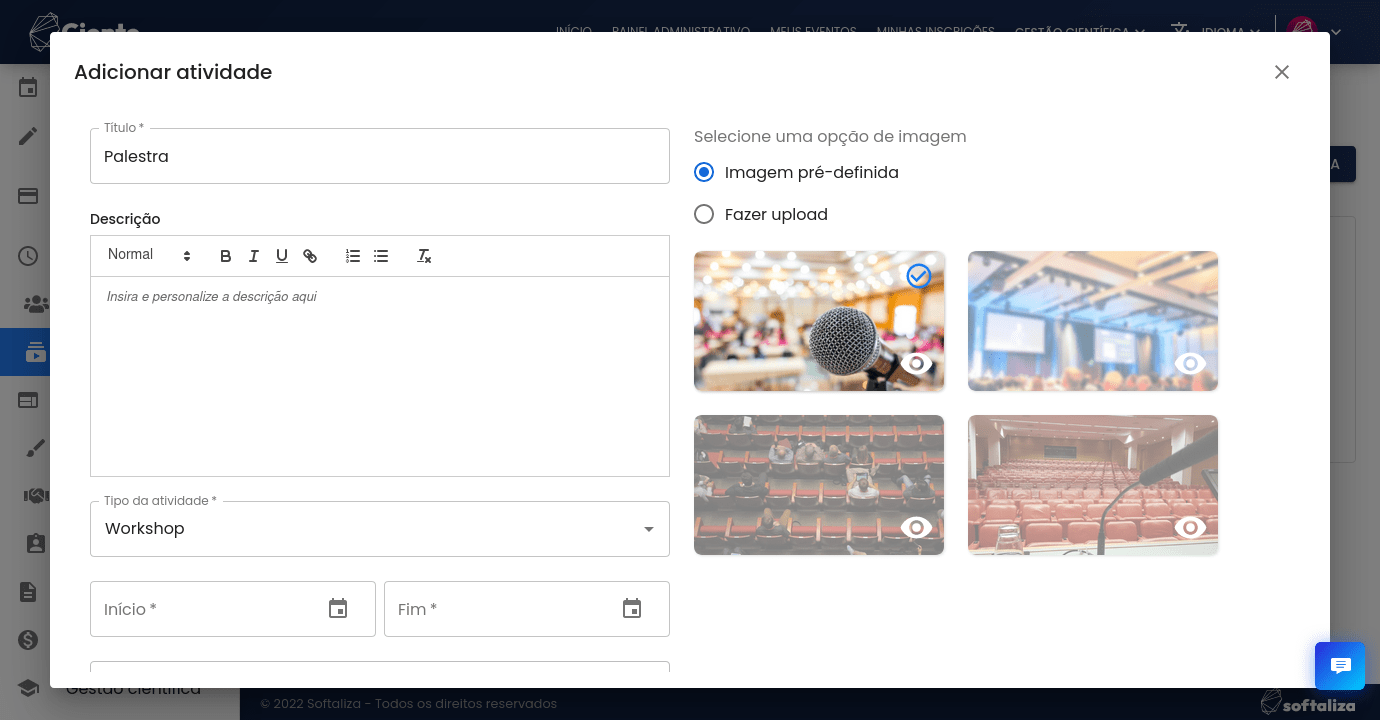Choose the Fazer upload radio option
The width and height of the screenshot is (1380, 720).
click(704, 214)
